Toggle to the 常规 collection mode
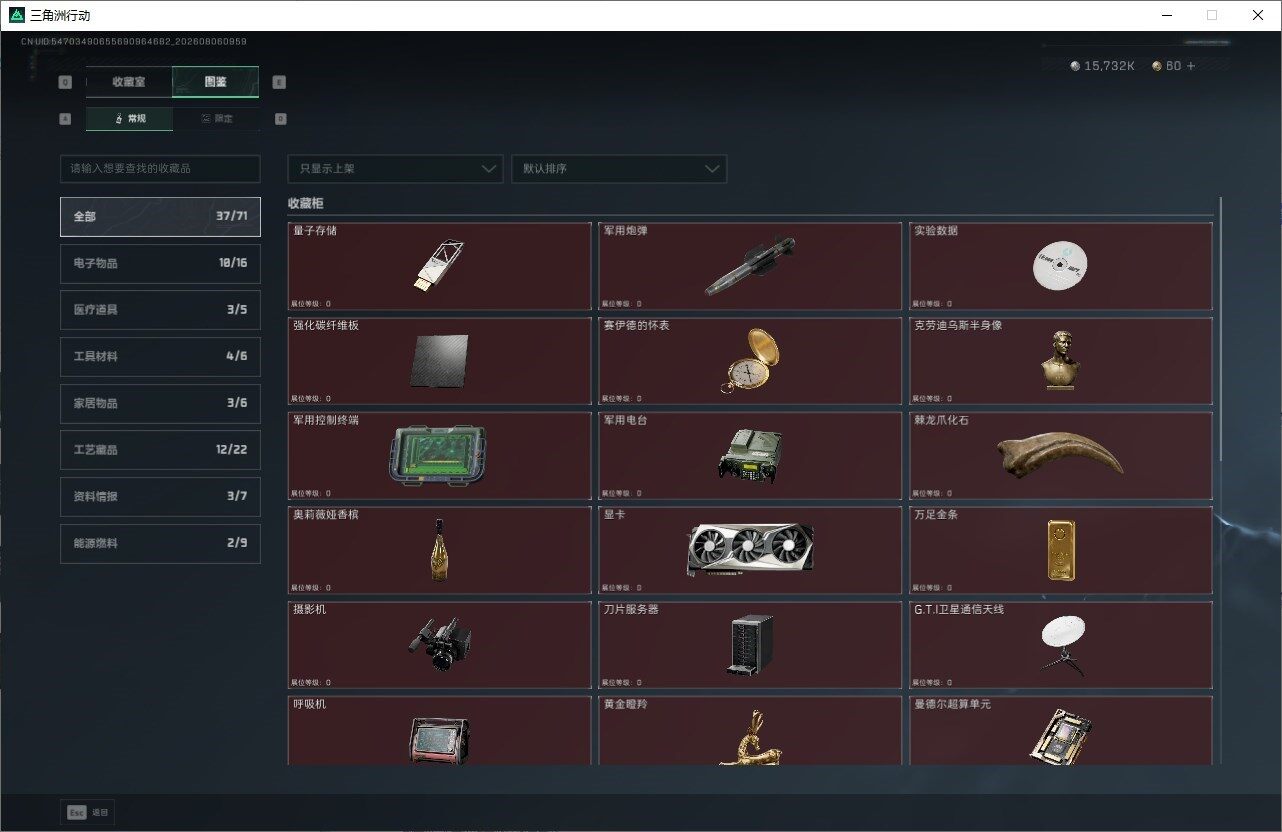 coord(129,119)
